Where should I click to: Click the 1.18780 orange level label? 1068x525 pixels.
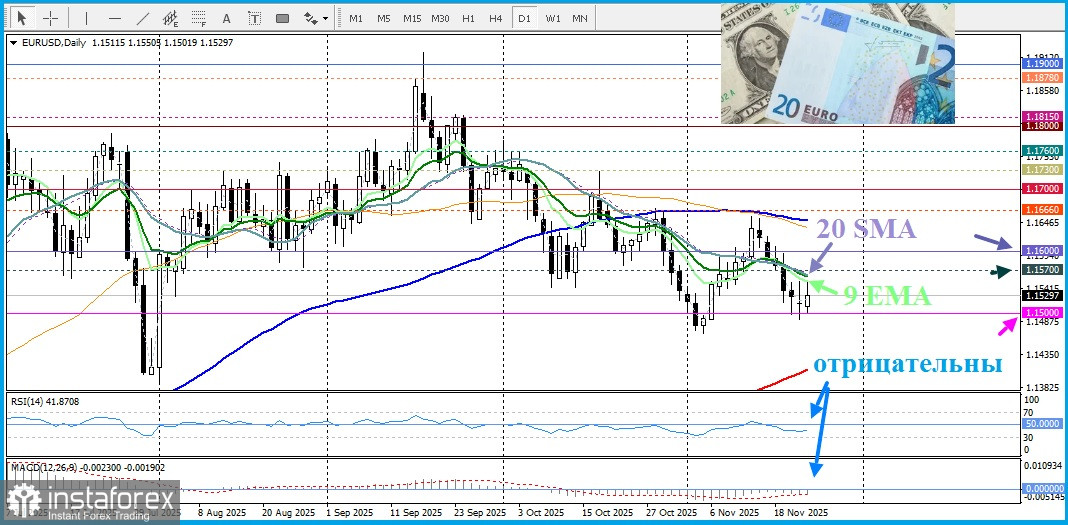coord(1041,78)
